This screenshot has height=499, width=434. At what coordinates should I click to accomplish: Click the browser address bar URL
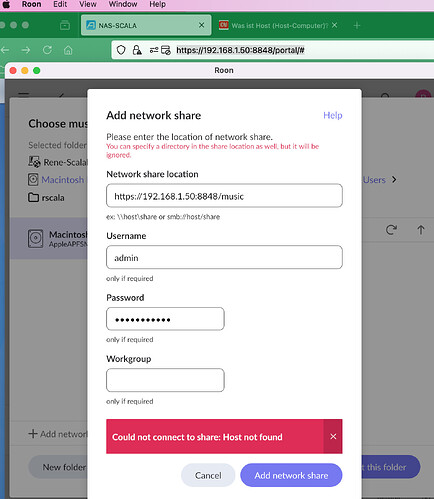pos(240,50)
